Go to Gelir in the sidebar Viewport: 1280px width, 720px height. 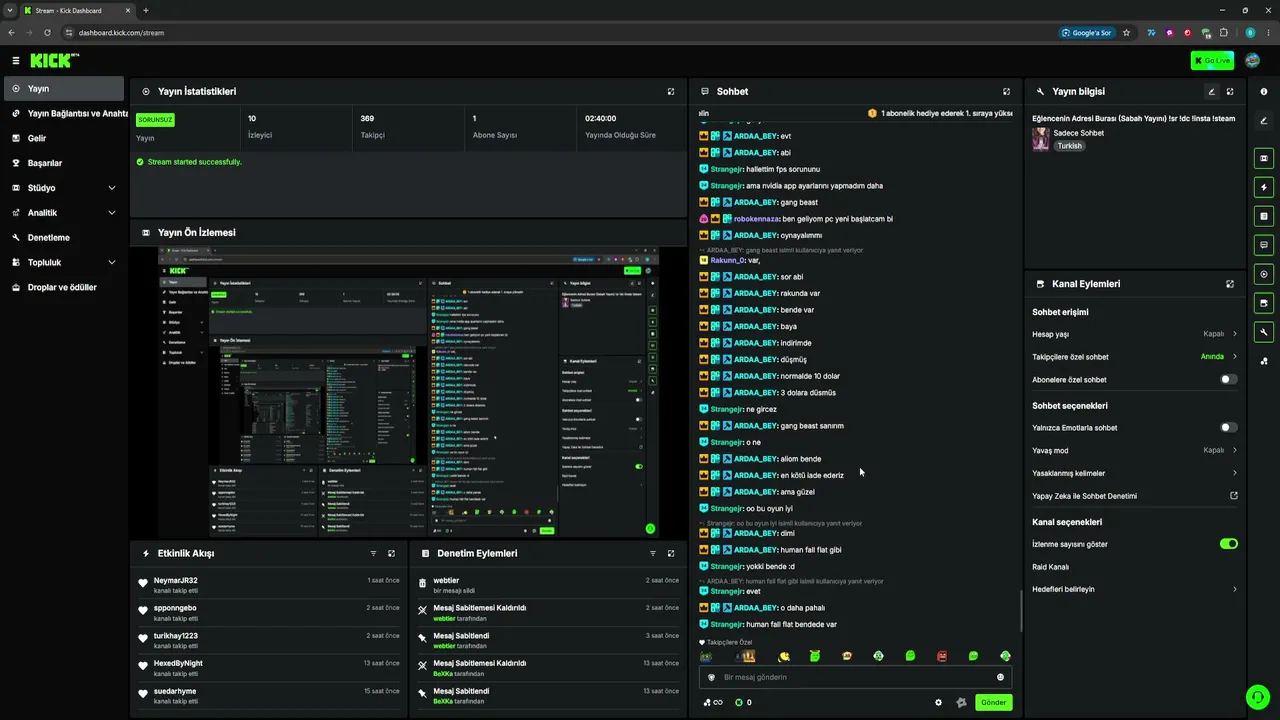click(x=65, y=139)
